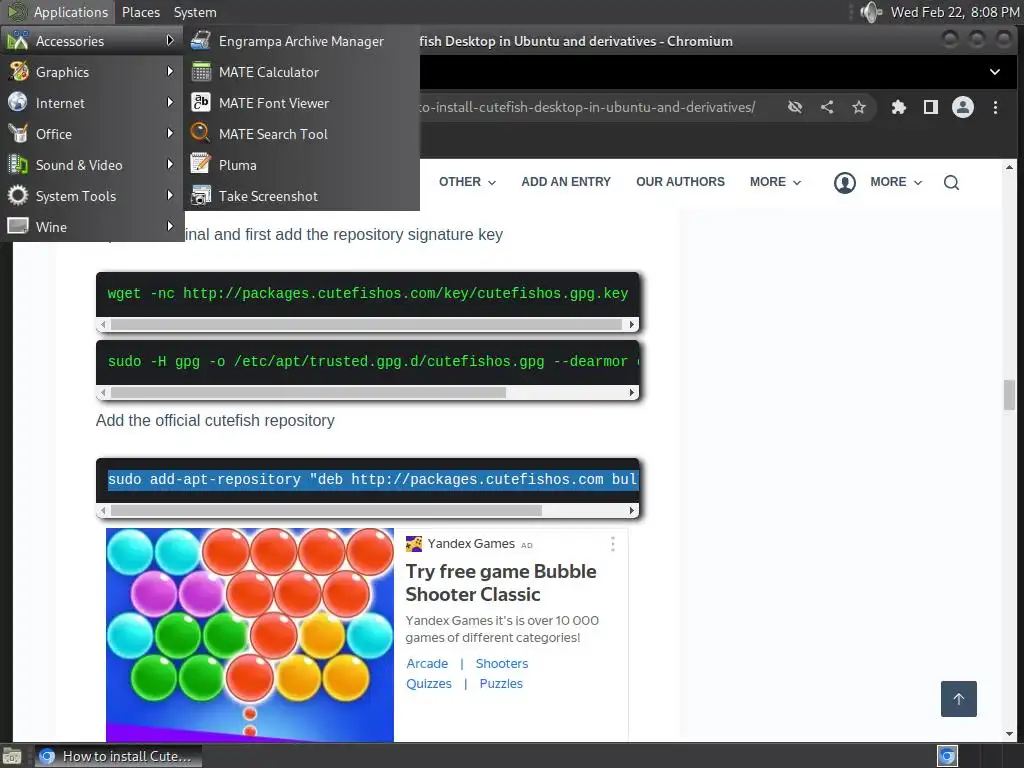The width and height of the screenshot is (1024, 768).
Task: Click the site user account icon
Action: pyautogui.click(x=844, y=183)
